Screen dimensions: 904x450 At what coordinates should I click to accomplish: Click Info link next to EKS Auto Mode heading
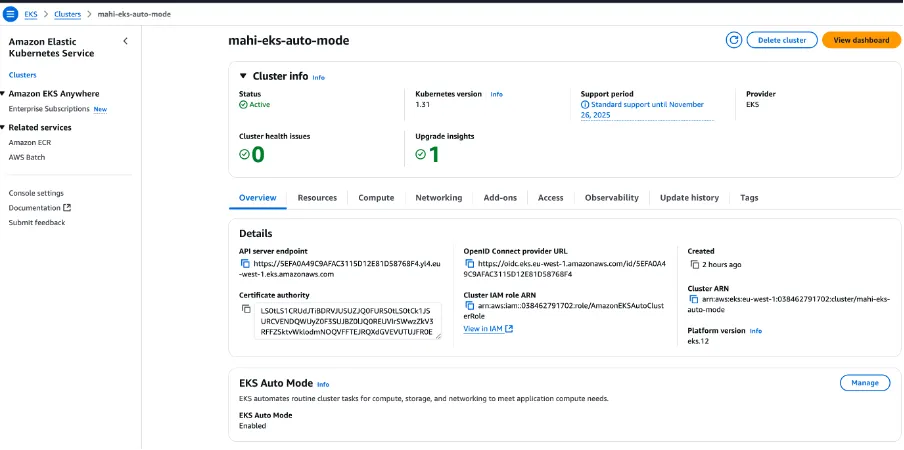coord(323,384)
